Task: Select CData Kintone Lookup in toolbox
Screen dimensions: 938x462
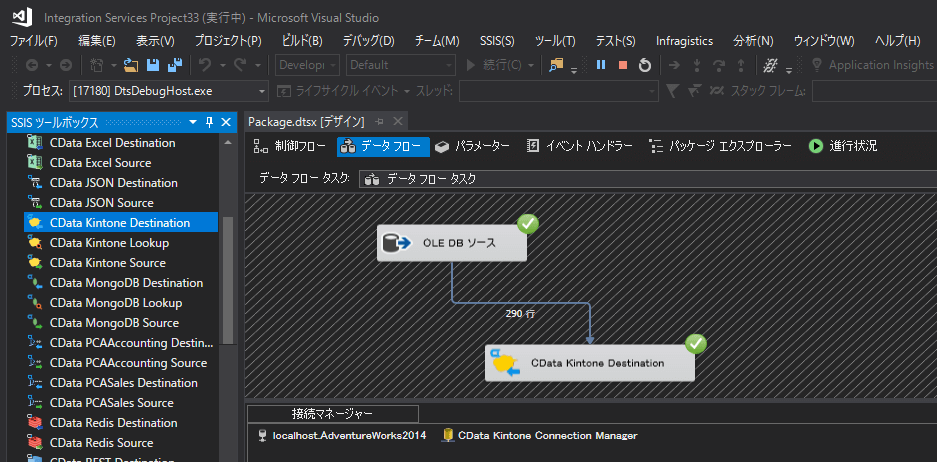Action: pyautogui.click(x=109, y=243)
